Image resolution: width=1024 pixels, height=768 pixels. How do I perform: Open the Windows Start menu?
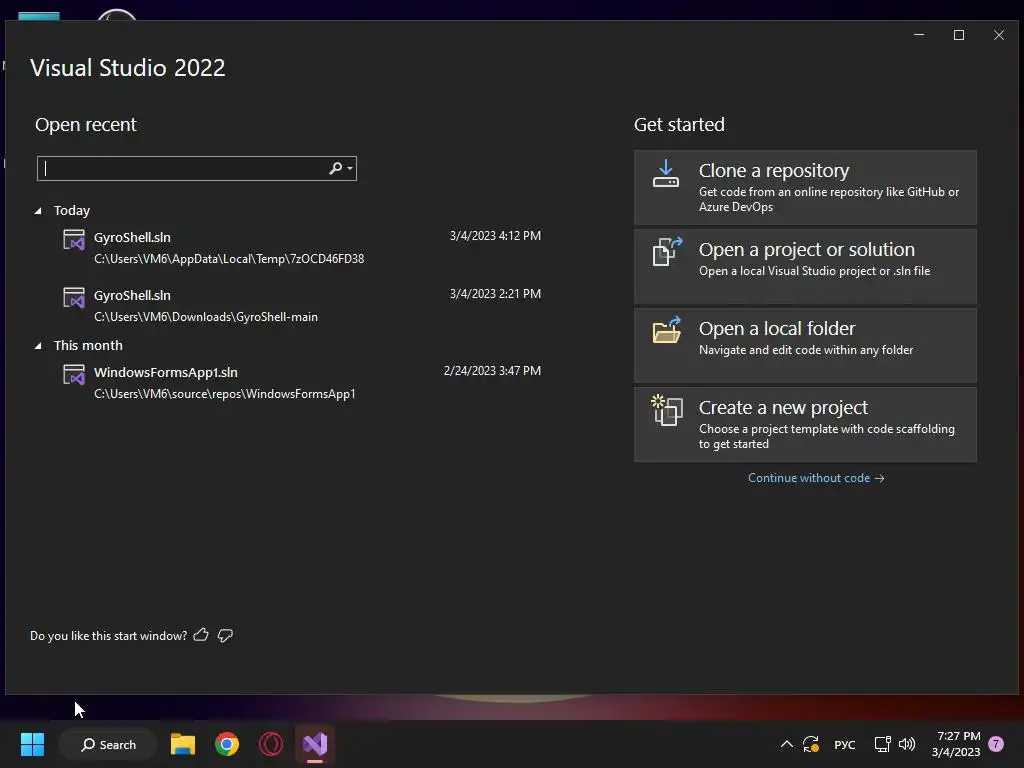[x=32, y=744]
